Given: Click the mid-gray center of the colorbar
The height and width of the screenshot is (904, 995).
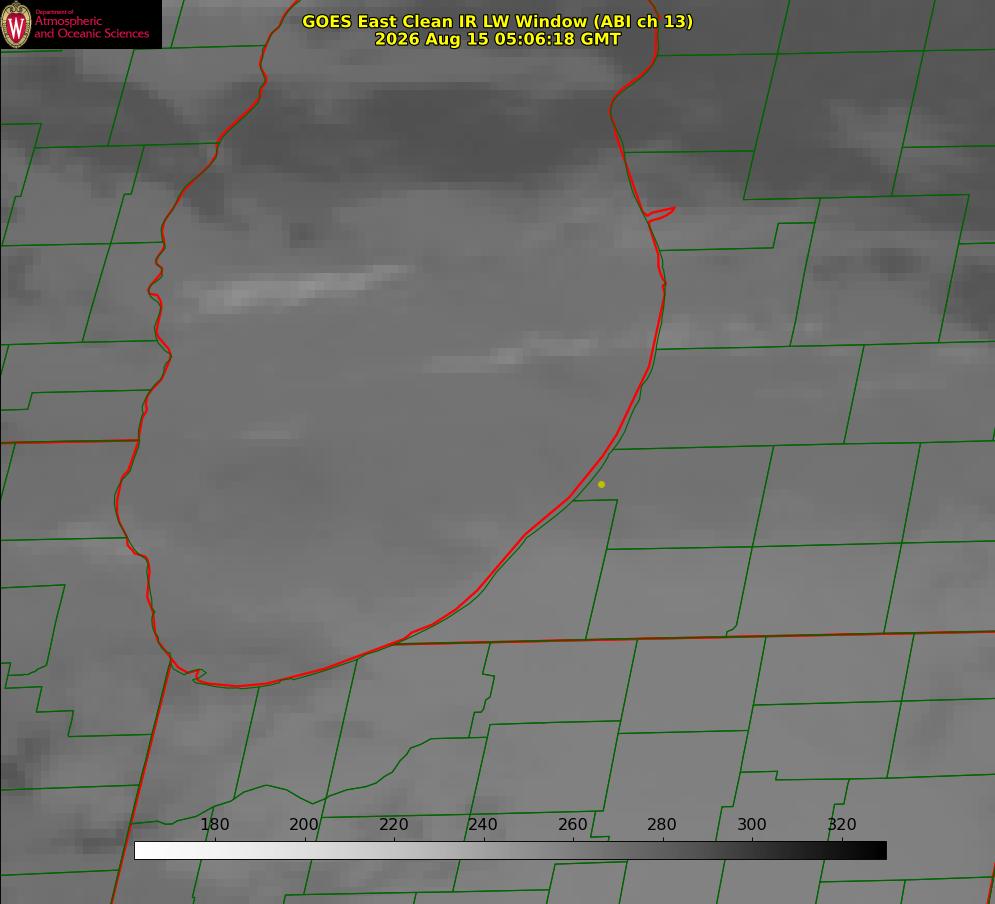Looking at the screenshot, I should click(x=510, y=850).
